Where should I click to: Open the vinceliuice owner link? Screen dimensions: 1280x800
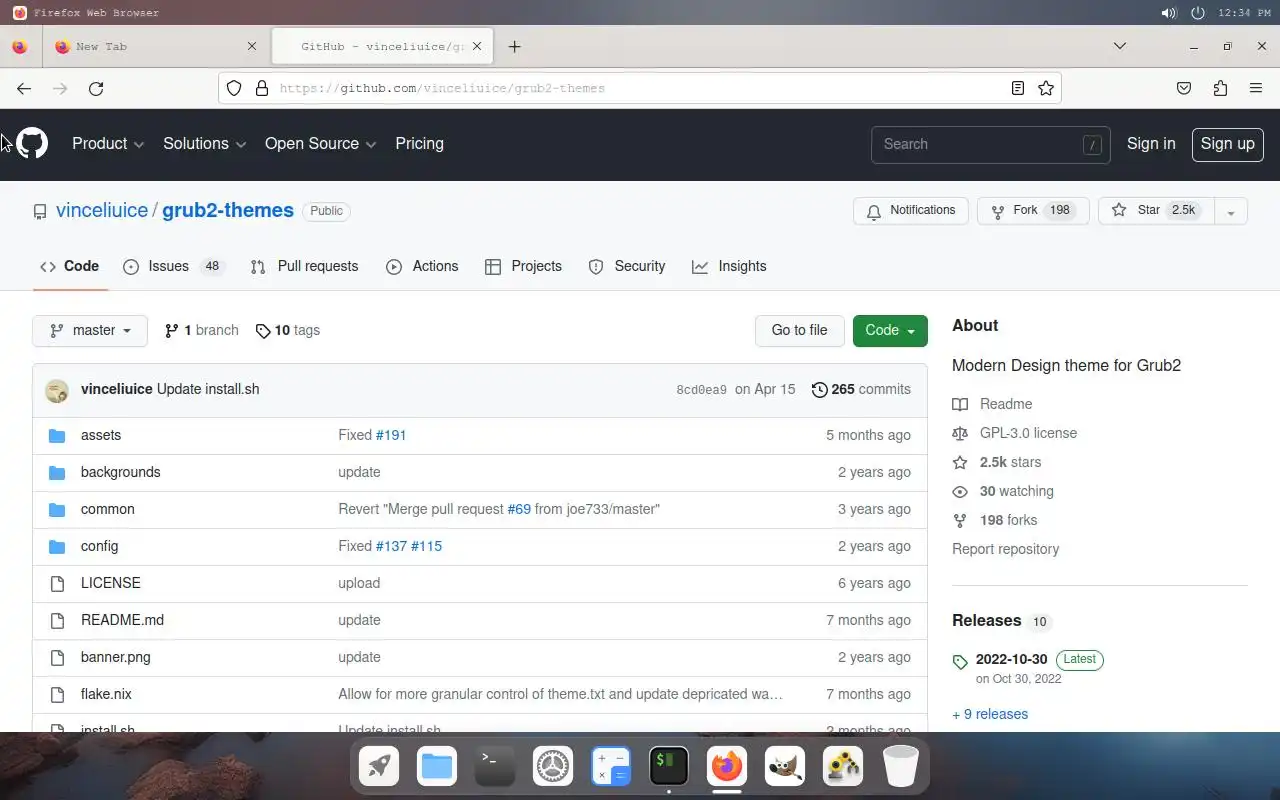[x=102, y=211]
